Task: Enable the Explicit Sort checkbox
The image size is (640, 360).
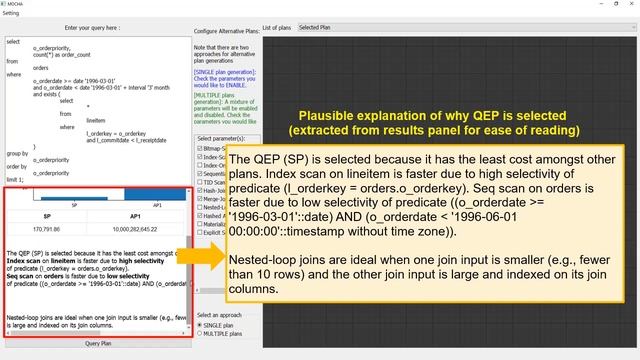Action: 200,232
